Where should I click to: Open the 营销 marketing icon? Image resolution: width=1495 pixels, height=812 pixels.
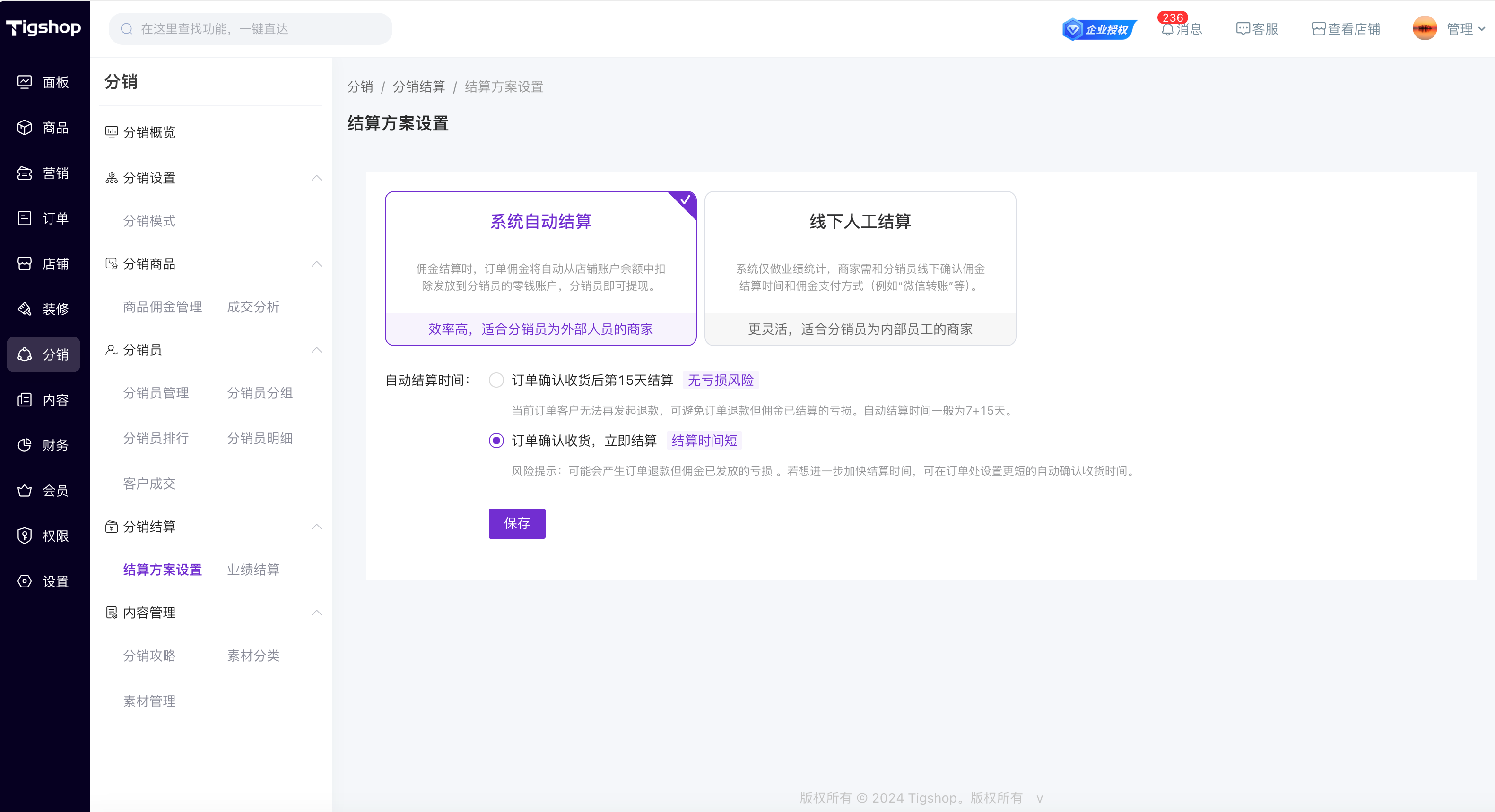25,173
